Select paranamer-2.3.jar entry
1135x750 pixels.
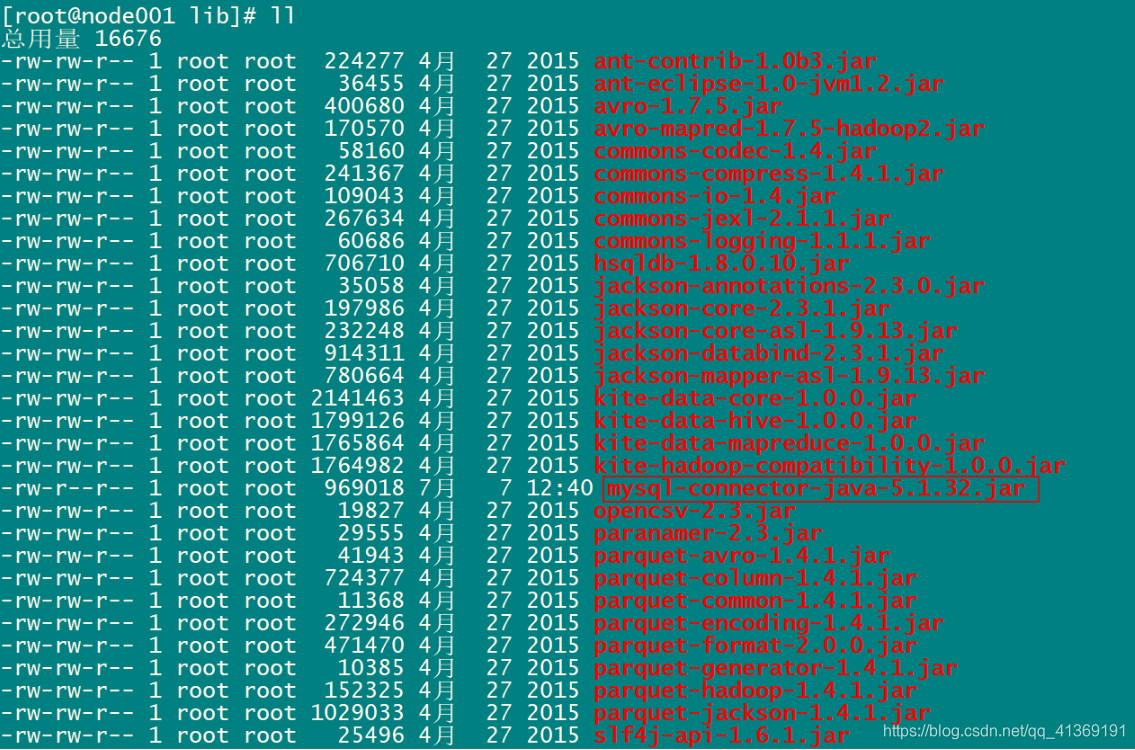(709, 534)
